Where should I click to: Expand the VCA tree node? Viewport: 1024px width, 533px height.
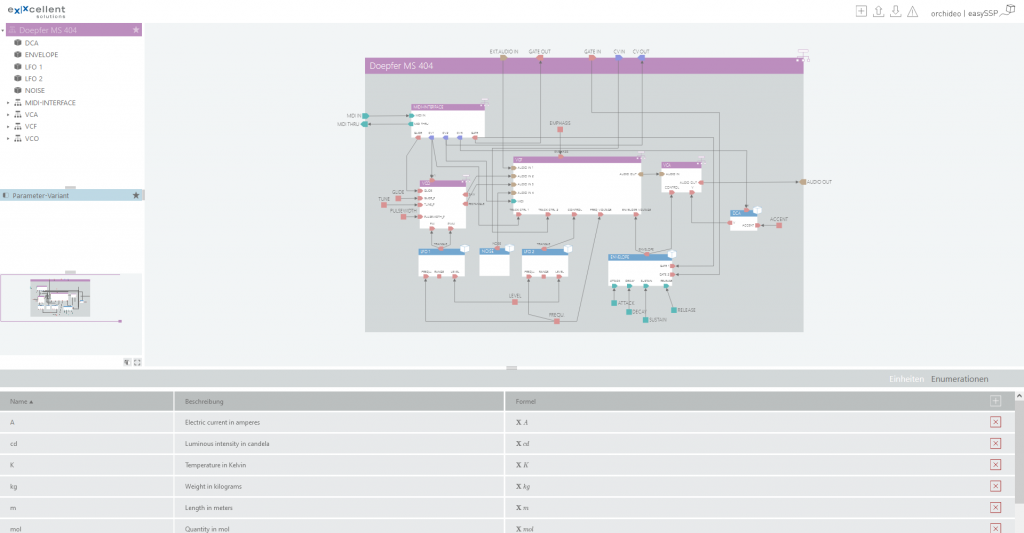click(8, 114)
